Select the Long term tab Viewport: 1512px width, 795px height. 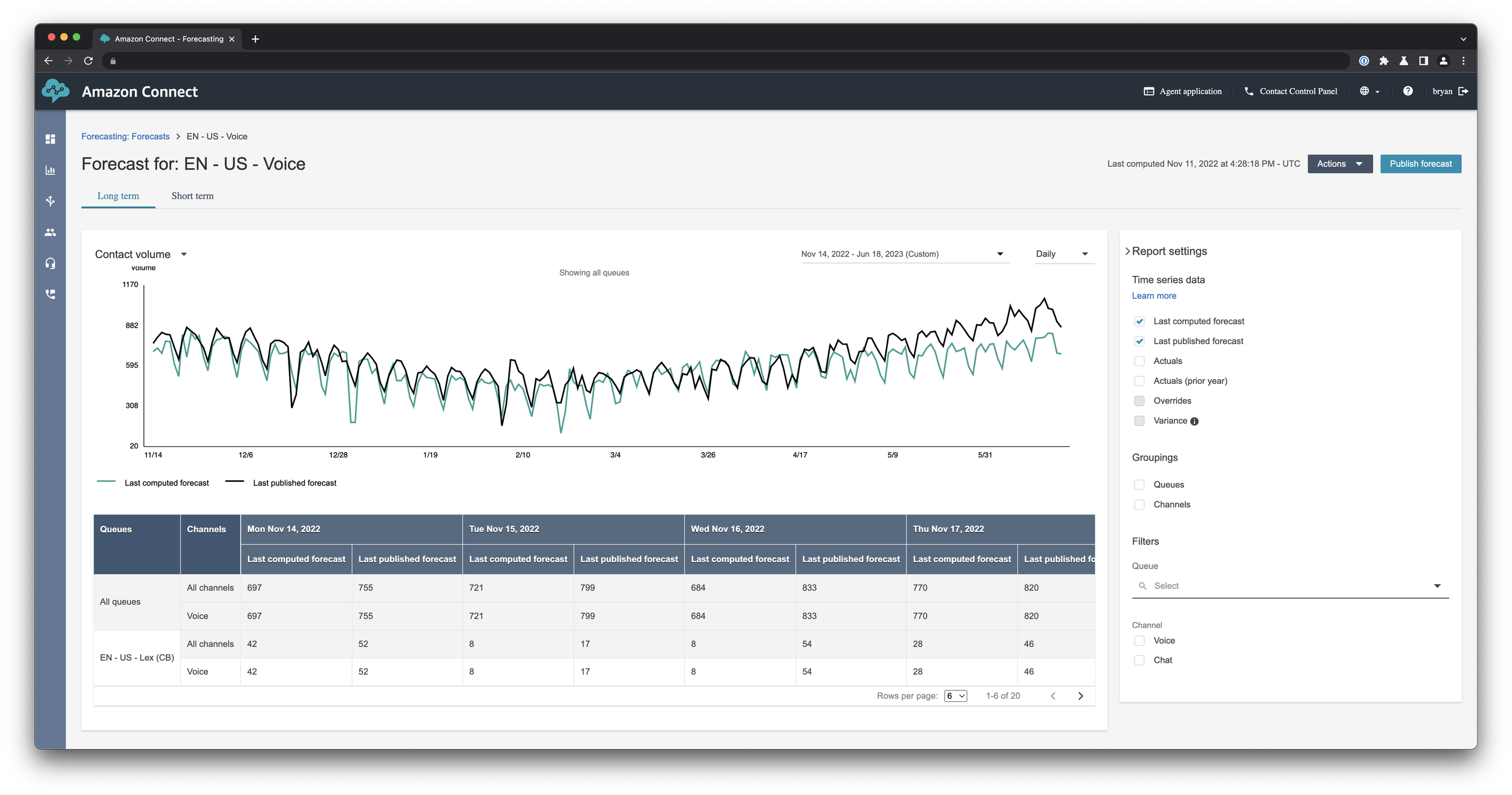click(x=118, y=196)
